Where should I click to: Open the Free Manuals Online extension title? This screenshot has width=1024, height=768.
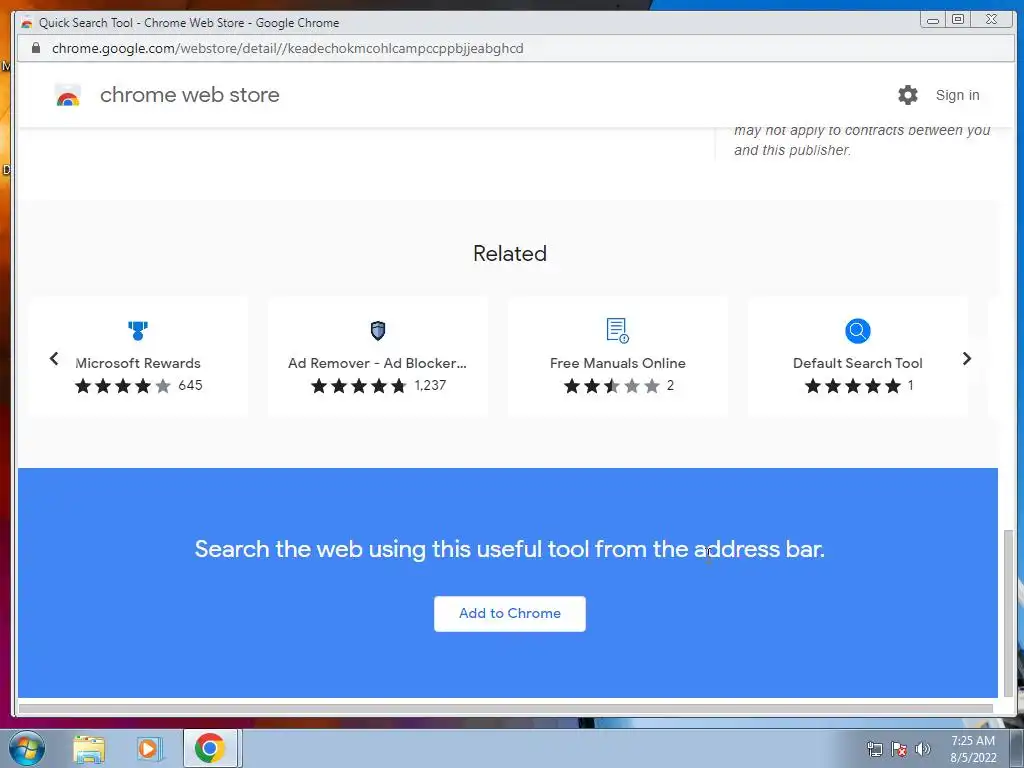pos(617,363)
